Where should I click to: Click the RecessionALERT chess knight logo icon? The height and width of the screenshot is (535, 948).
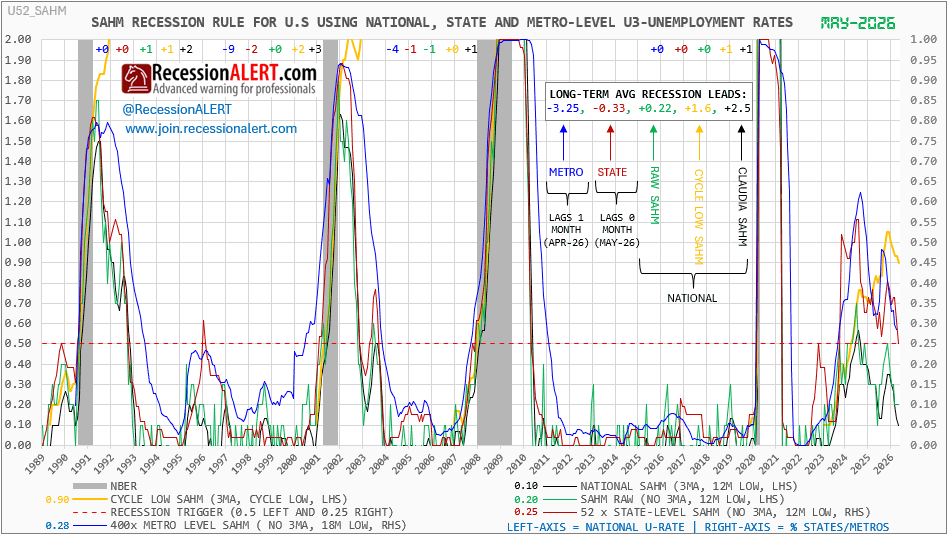point(136,79)
